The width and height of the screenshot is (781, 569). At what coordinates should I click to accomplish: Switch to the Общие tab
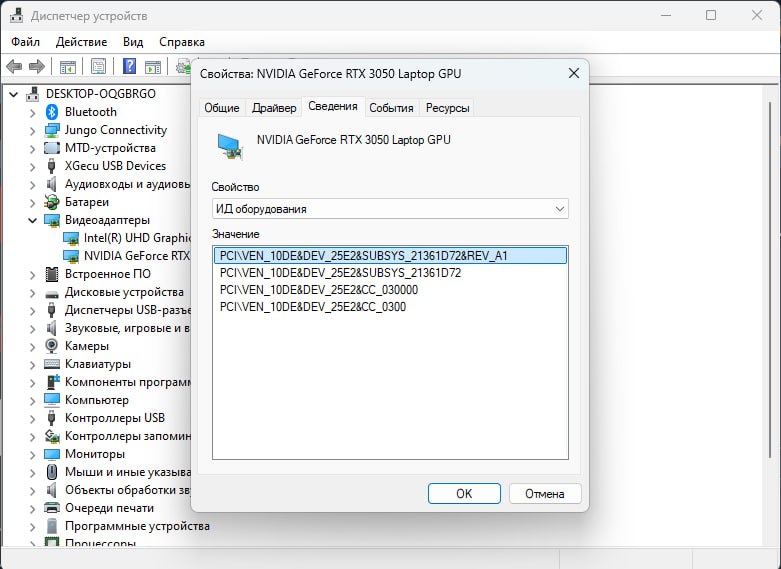pos(222,108)
